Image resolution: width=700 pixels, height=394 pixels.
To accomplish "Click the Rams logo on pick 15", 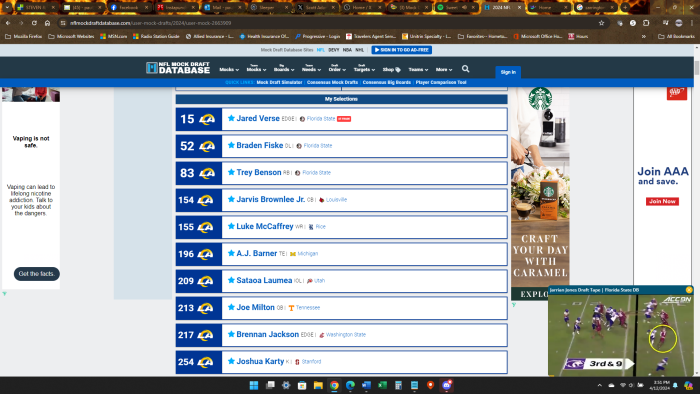I will point(207,119).
